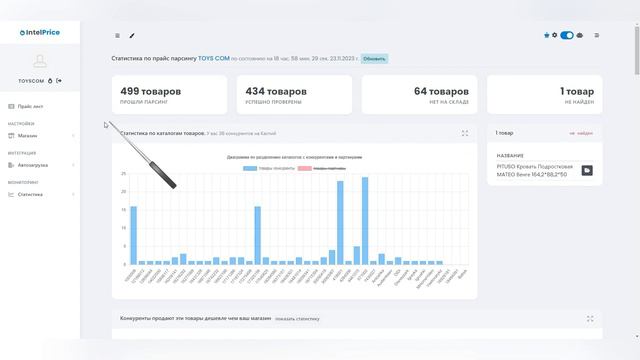Image resolution: width=640 pixels, height=360 pixels.
Task: Click the Обновить refresh button
Action: click(374, 59)
